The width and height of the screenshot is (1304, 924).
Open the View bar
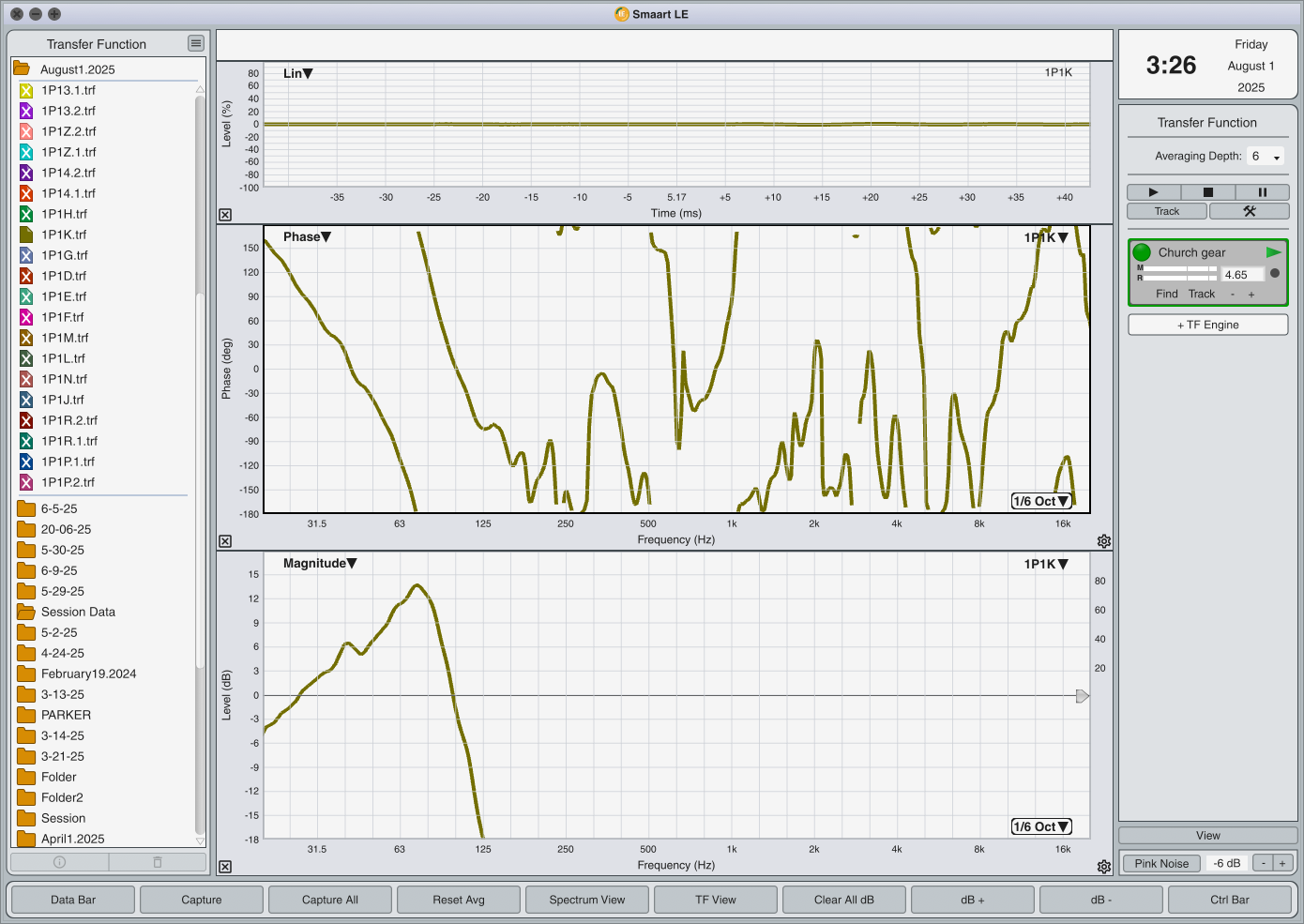tap(1208, 836)
